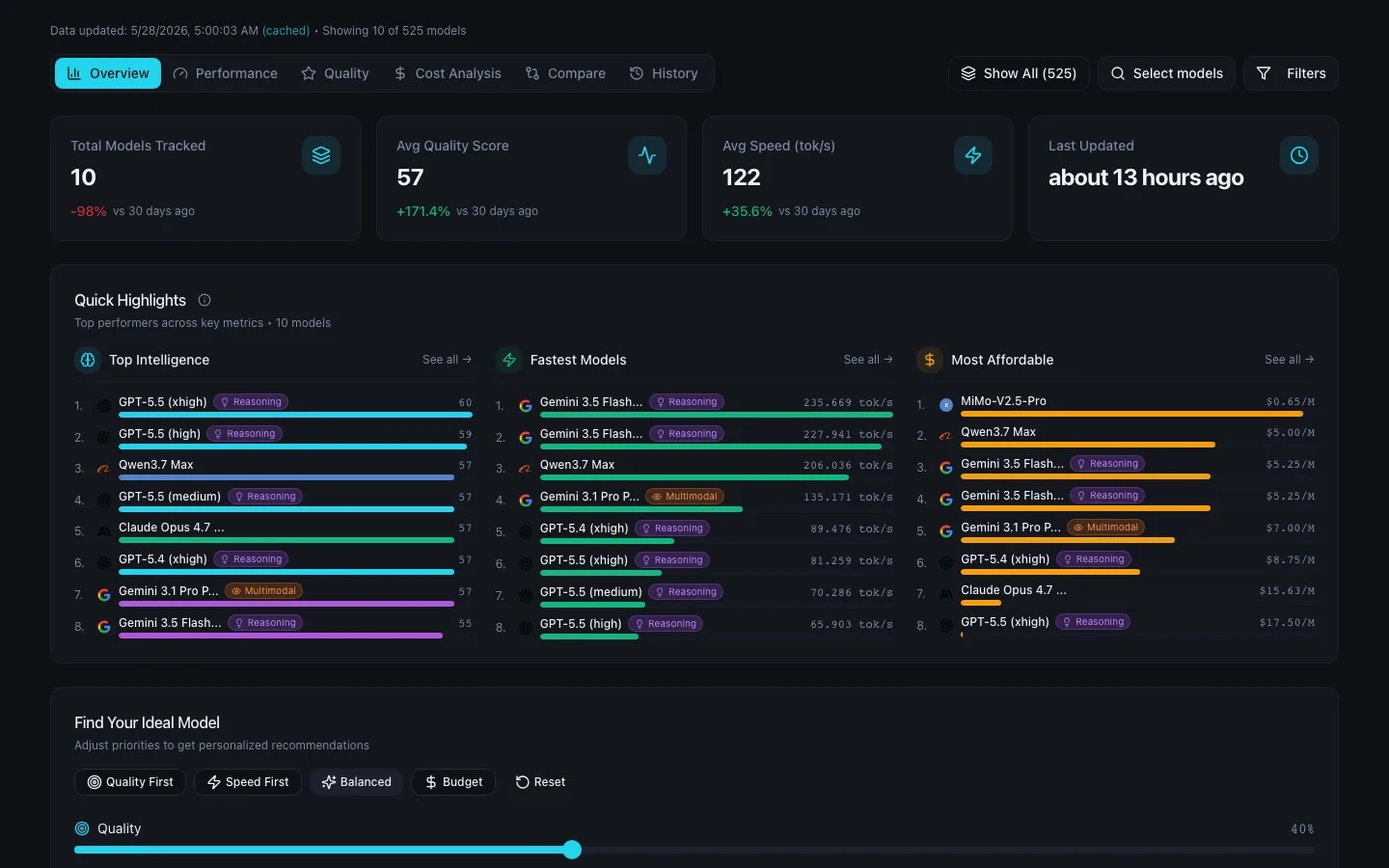Select the Quality First preset
Image resolution: width=1389 pixels, height=868 pixels.
[130, 782]
